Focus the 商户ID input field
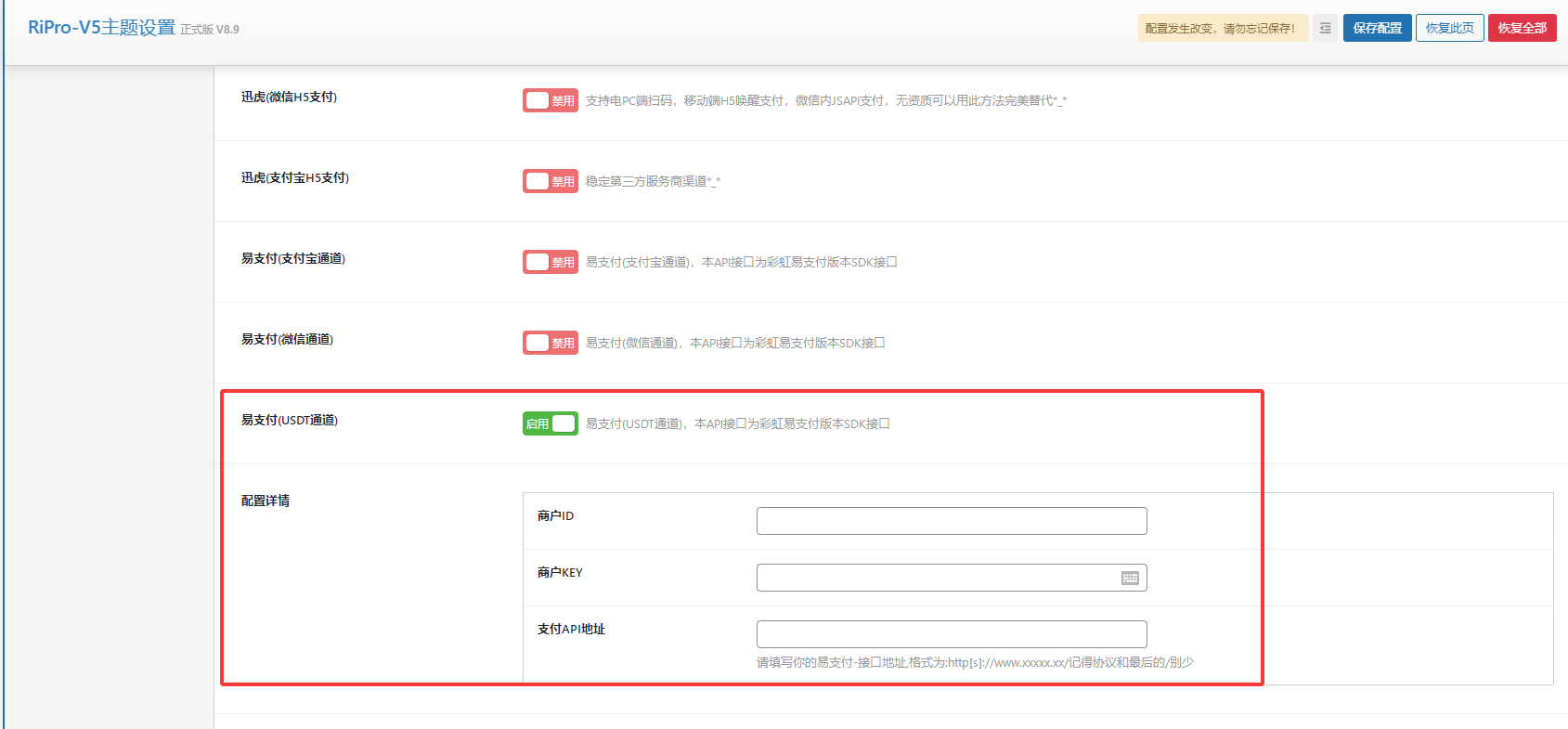The image size is (1568, 729). 952,521
